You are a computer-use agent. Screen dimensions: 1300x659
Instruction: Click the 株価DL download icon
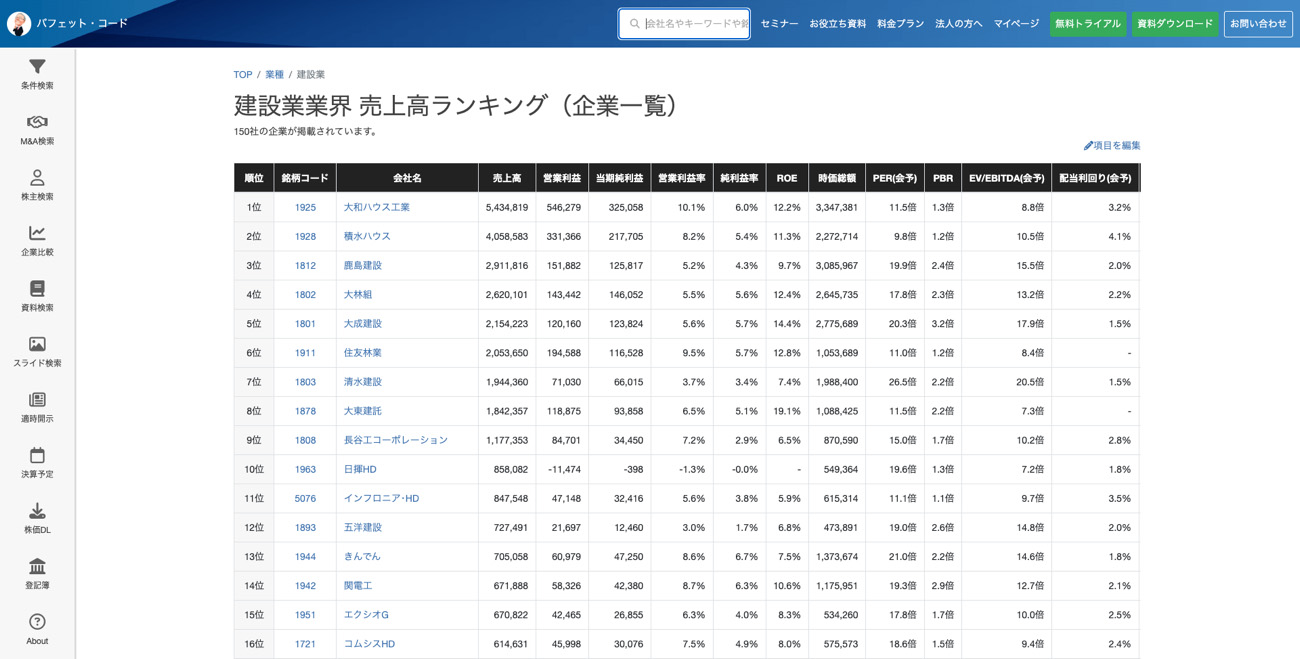coord(37,511)
